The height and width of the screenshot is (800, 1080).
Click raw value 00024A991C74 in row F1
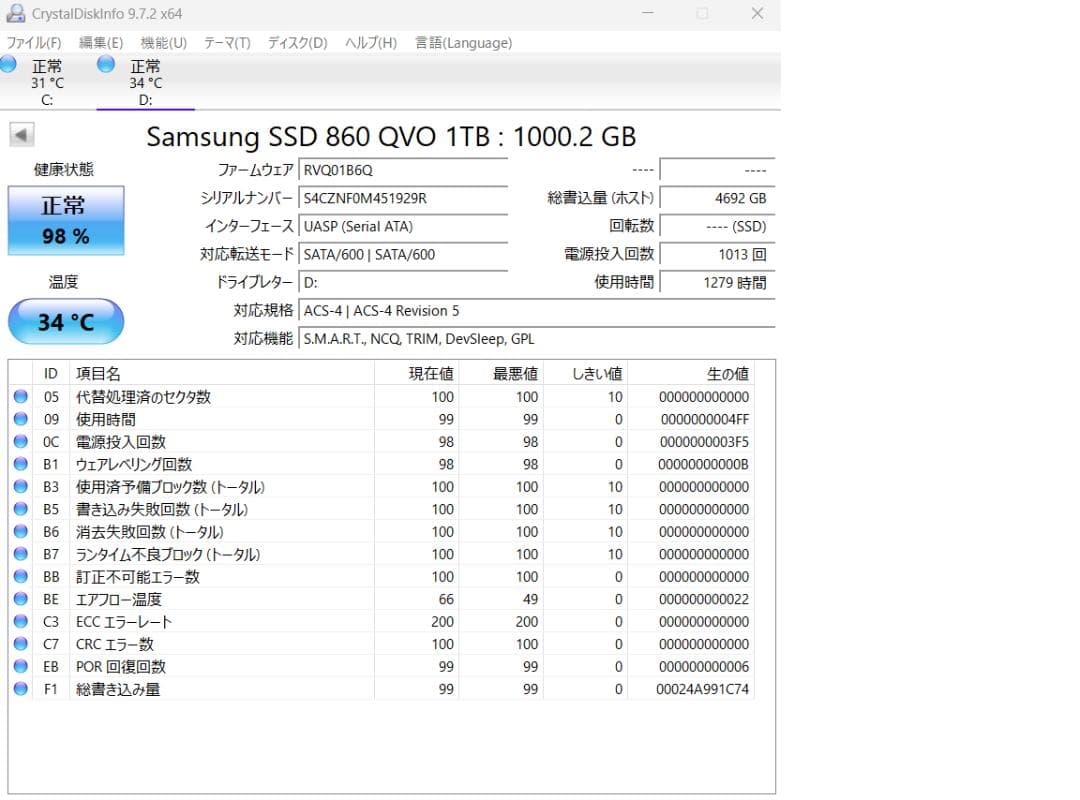(x=703, y=689)
